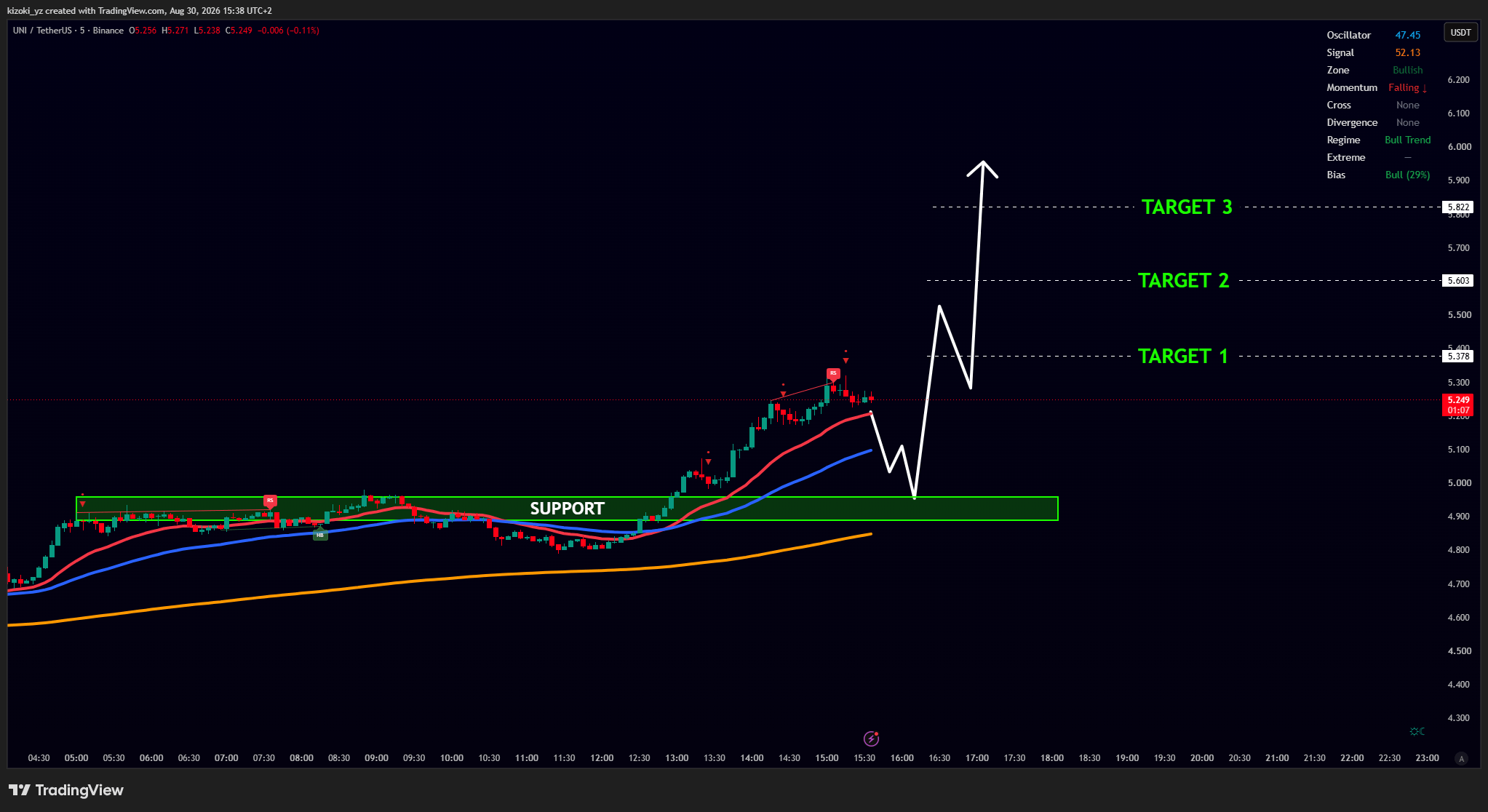Select the TARGET 3 label
Image resolution: width=1488 pixels, height=812 pixels.
tap(1187, 207)
